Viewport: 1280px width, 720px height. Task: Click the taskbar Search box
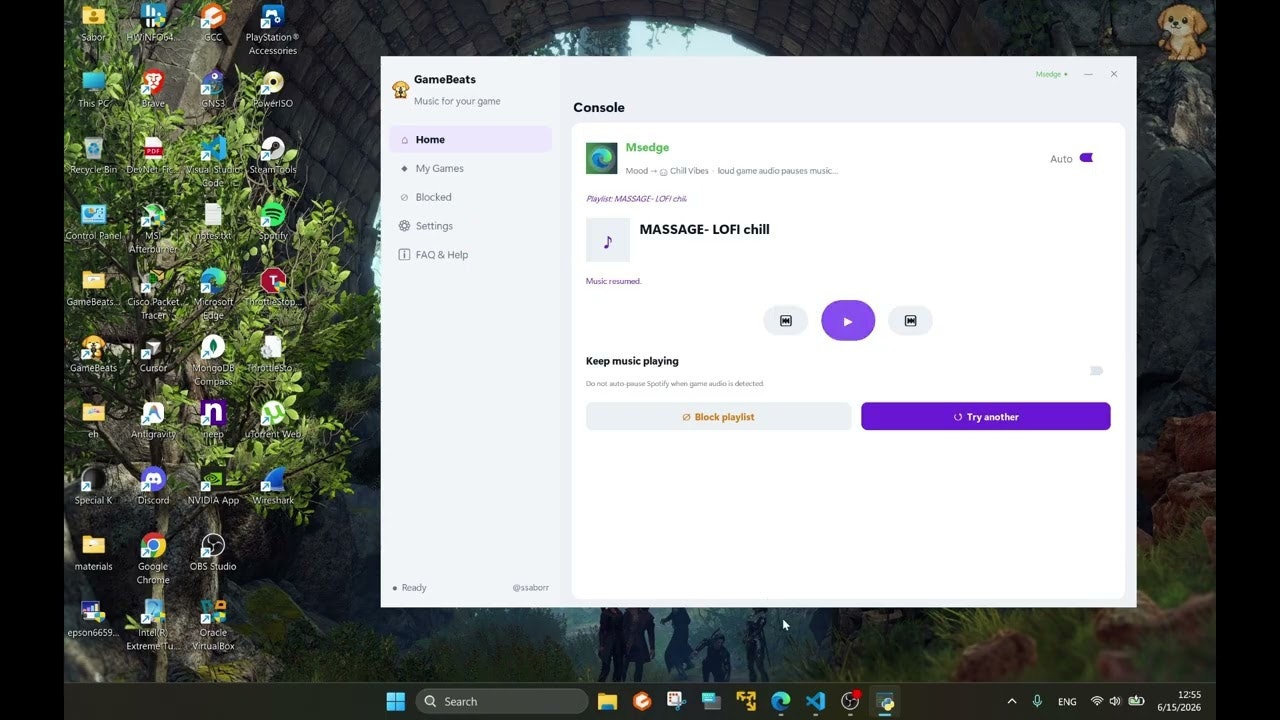click(502, 701)
